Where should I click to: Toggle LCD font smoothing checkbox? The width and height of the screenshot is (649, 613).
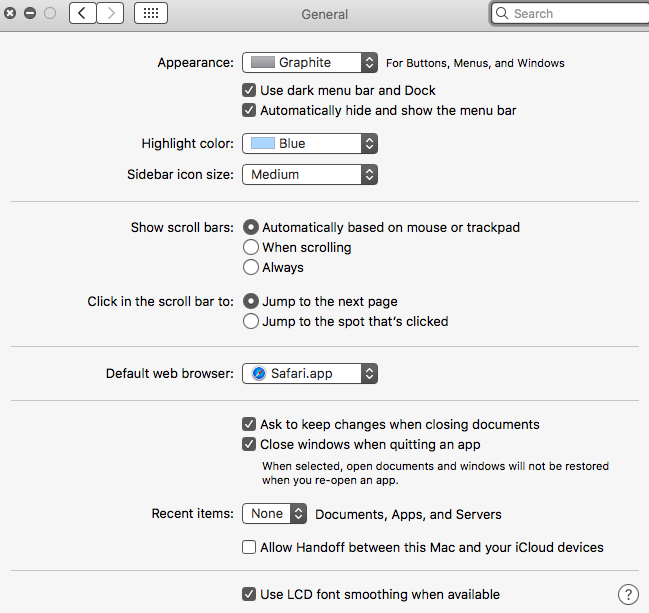[x=249, y=594]
